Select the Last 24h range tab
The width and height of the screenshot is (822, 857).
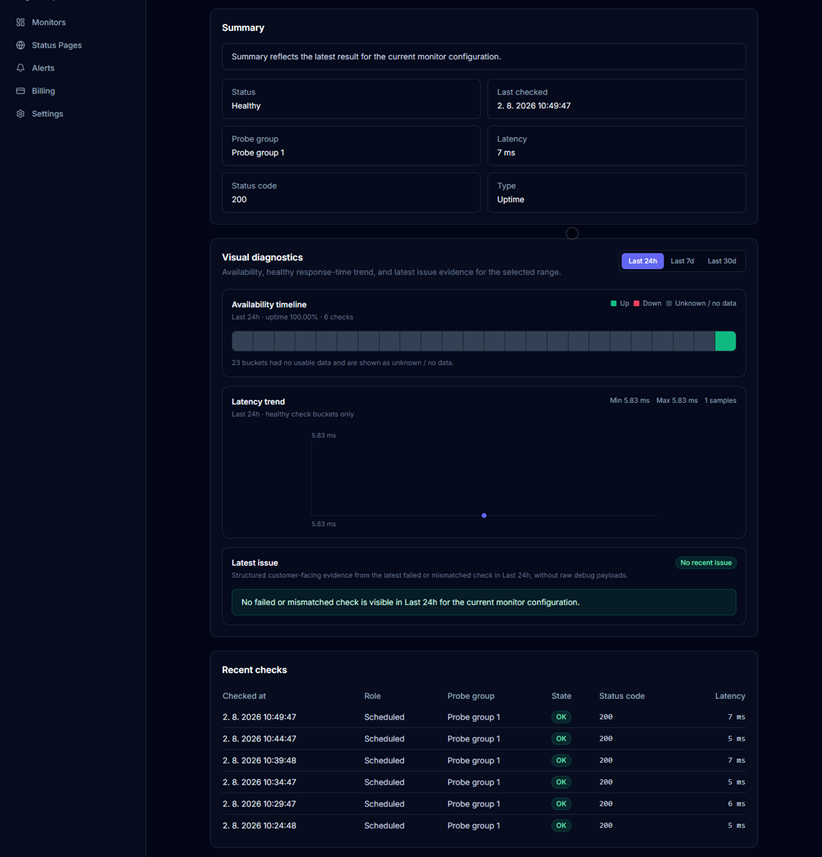coord(642,261)
